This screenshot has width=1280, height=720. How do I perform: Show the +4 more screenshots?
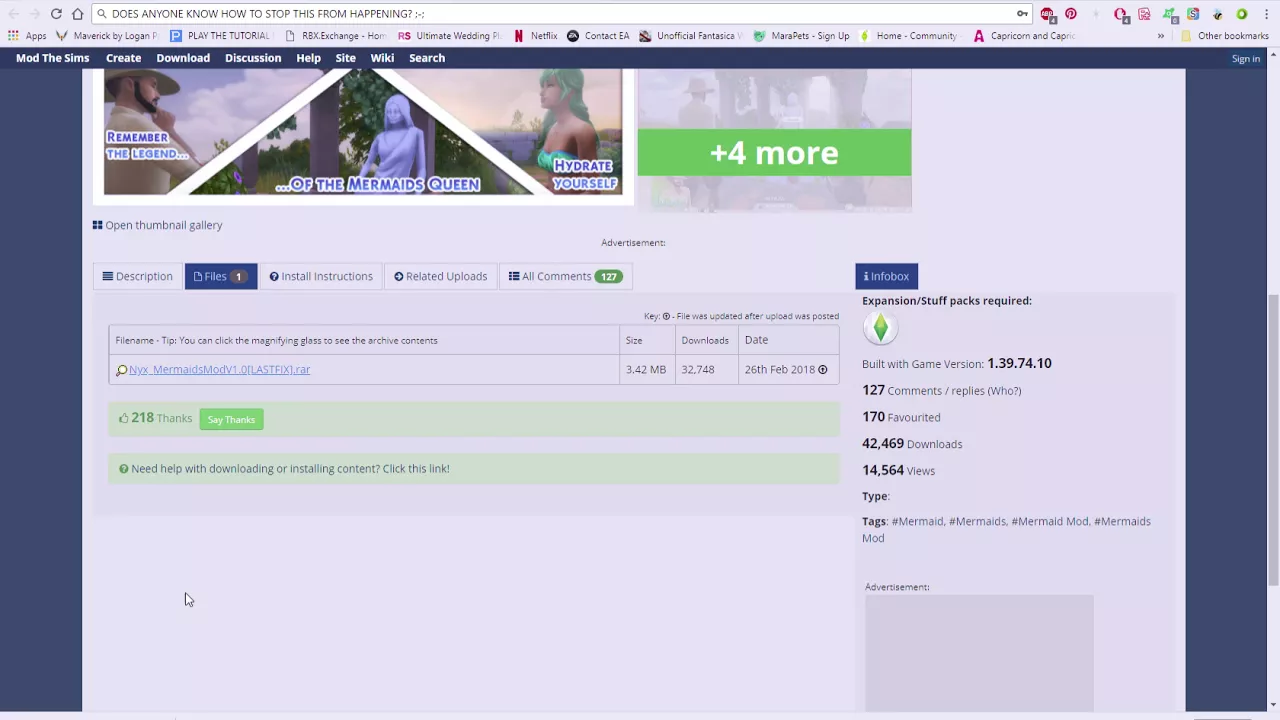[774, 152]
